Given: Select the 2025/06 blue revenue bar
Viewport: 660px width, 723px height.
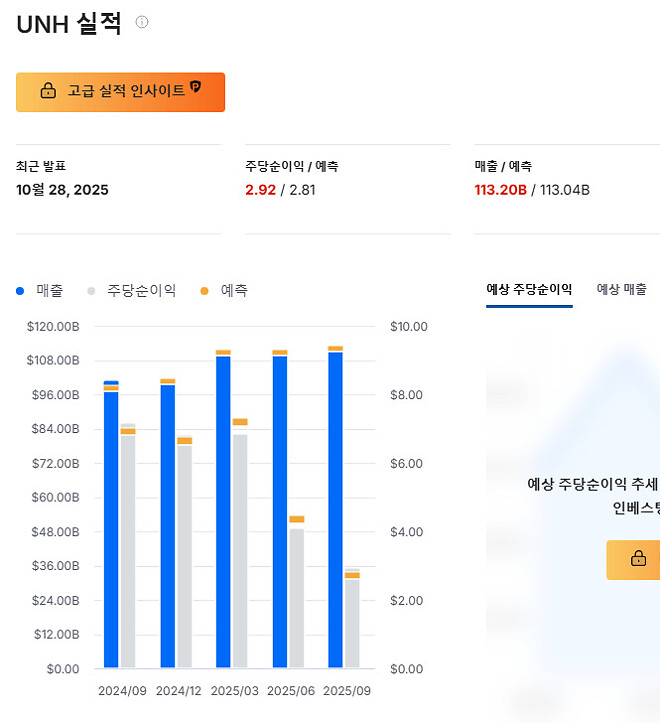Looking at the screenshot, I should click(x=280, y=511).
